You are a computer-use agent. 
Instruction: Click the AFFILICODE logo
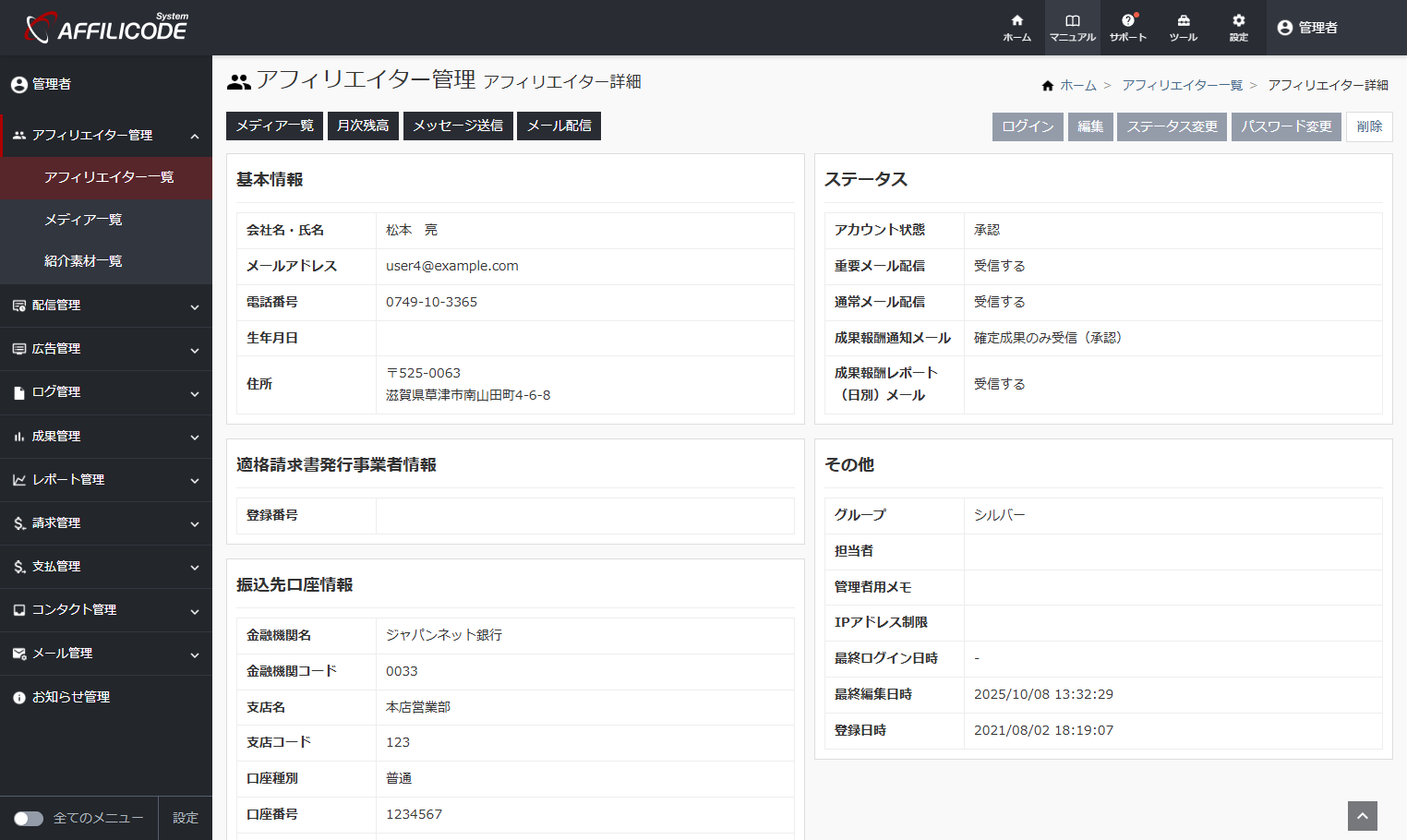[x=106, y=28]
